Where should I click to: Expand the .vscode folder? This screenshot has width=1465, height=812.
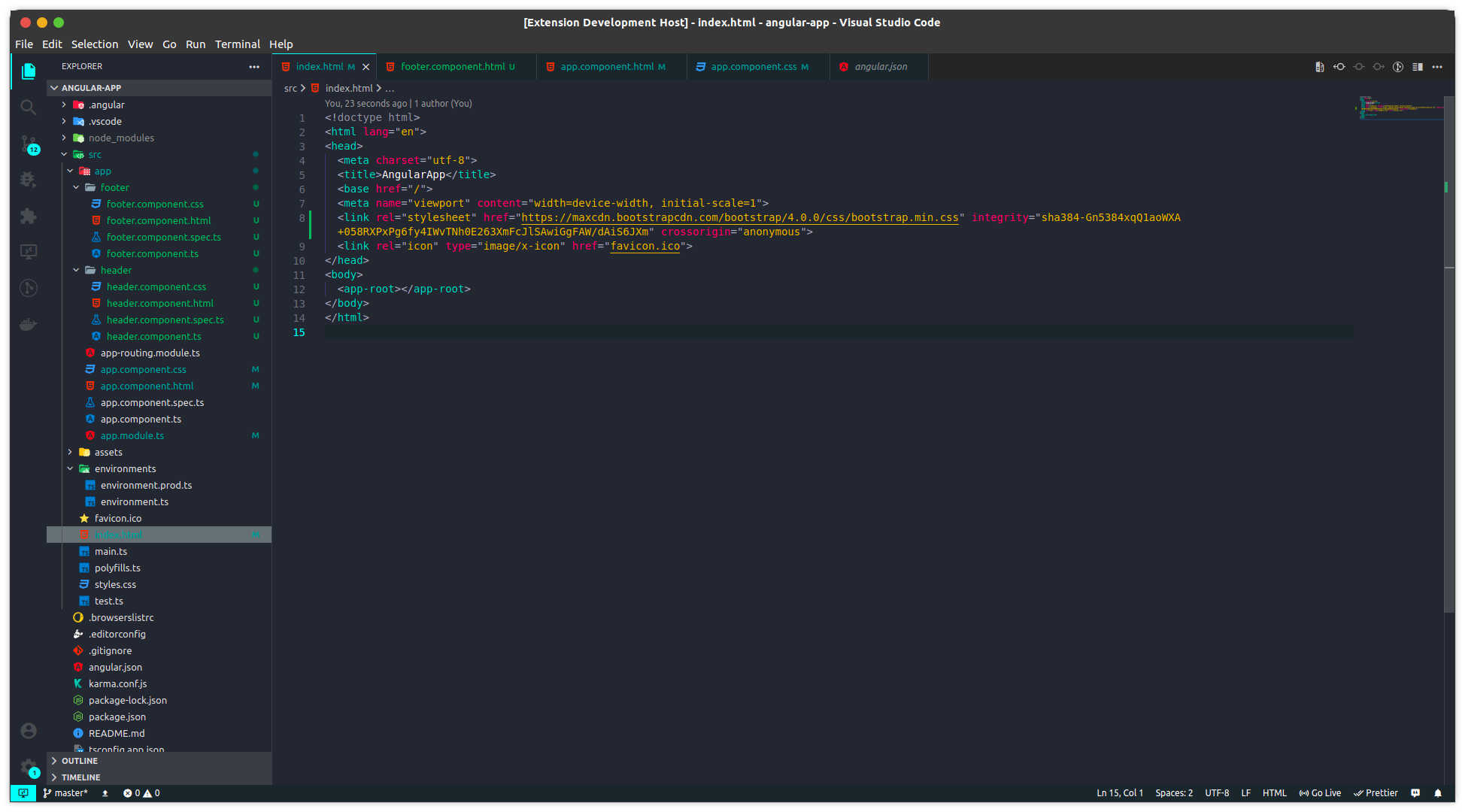point(159,121)
